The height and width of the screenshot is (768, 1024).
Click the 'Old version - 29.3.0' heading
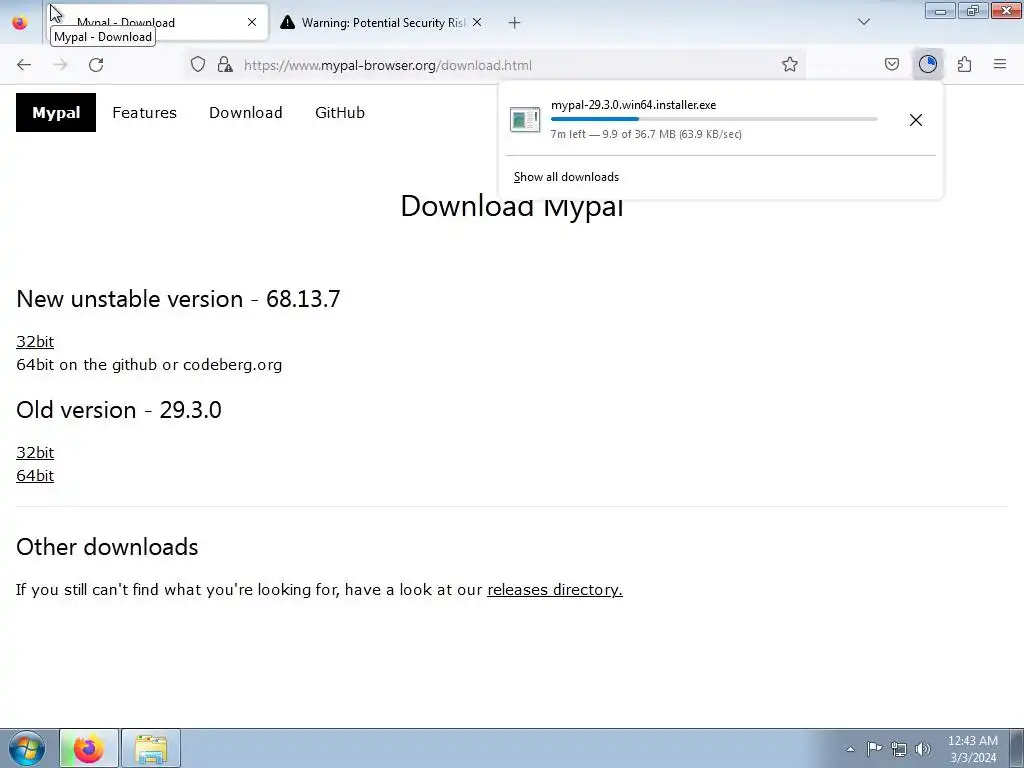[119, 409]
